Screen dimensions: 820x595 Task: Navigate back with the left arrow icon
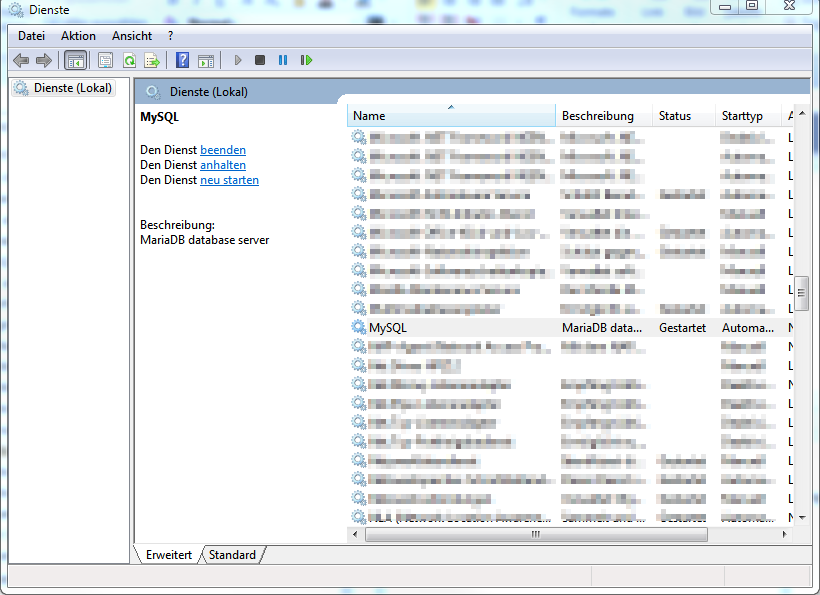[x=21, y=60]
